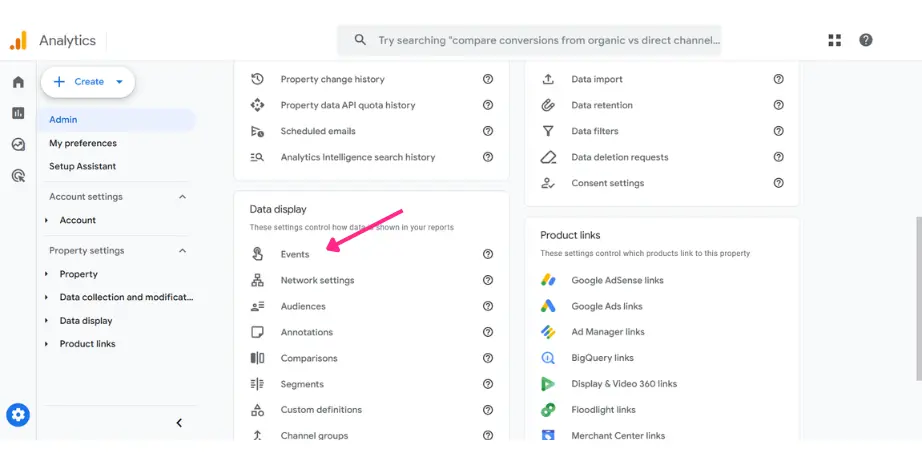Open the Home icon in left rail
Image resolution: width=922 pixels, height=460 pixels.
18,82
